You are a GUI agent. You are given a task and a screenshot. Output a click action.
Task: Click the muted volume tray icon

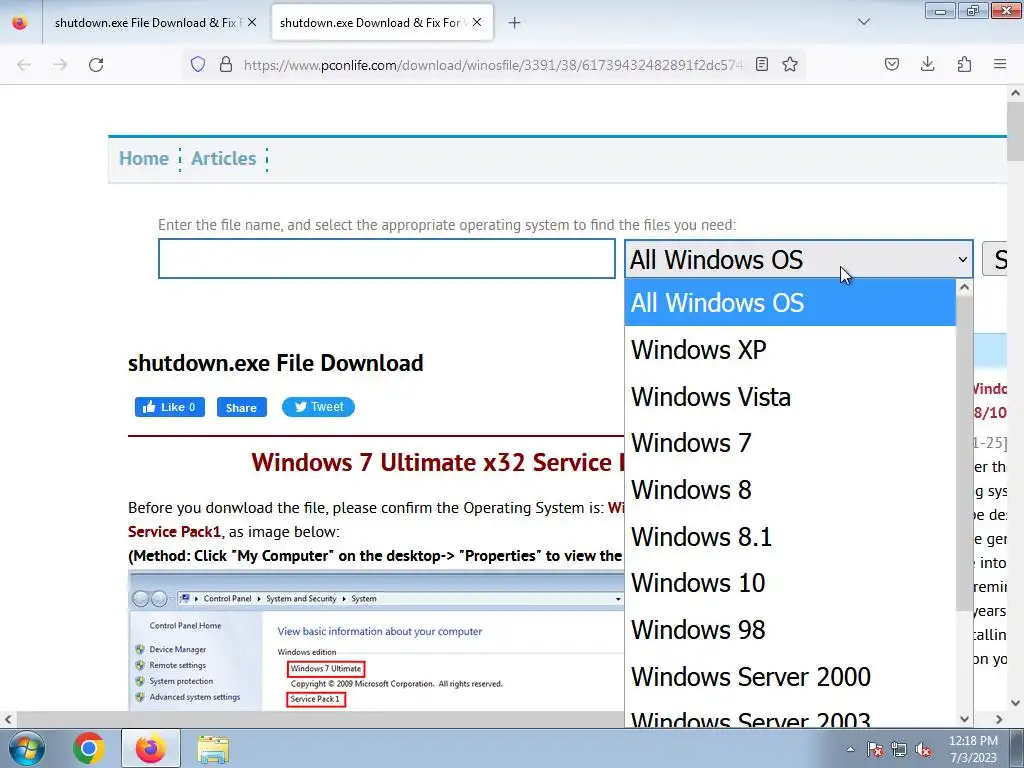(923, 749)
